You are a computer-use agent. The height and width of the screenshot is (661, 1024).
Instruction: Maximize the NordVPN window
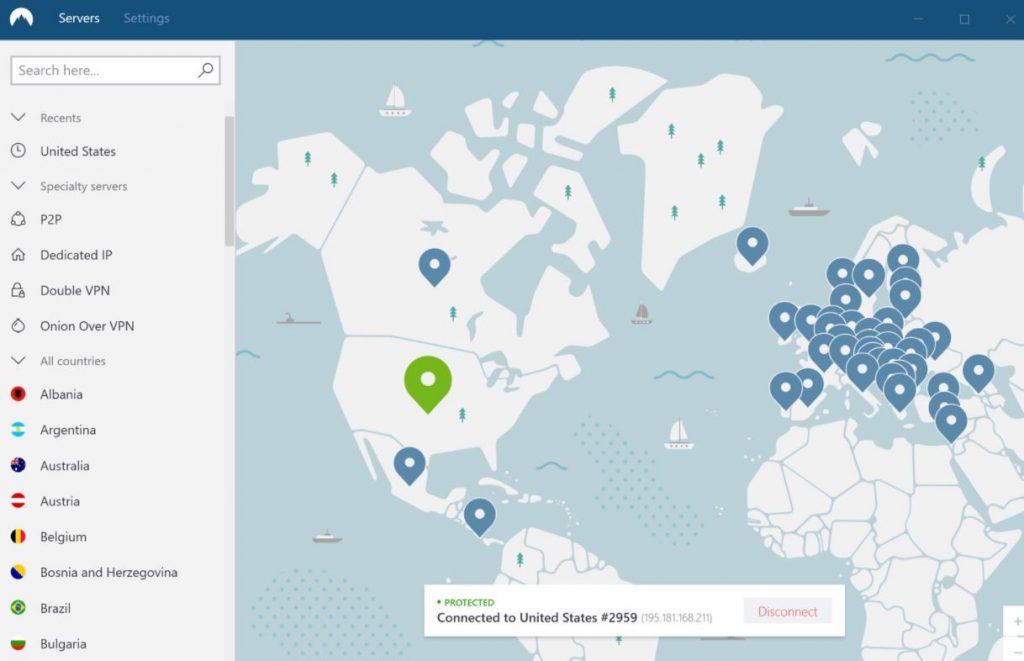[964, 19]
